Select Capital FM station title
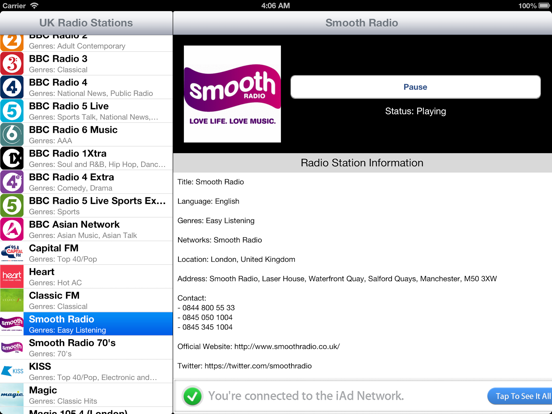Viewport: 552px width, 414px height. (x=54, y=248)
